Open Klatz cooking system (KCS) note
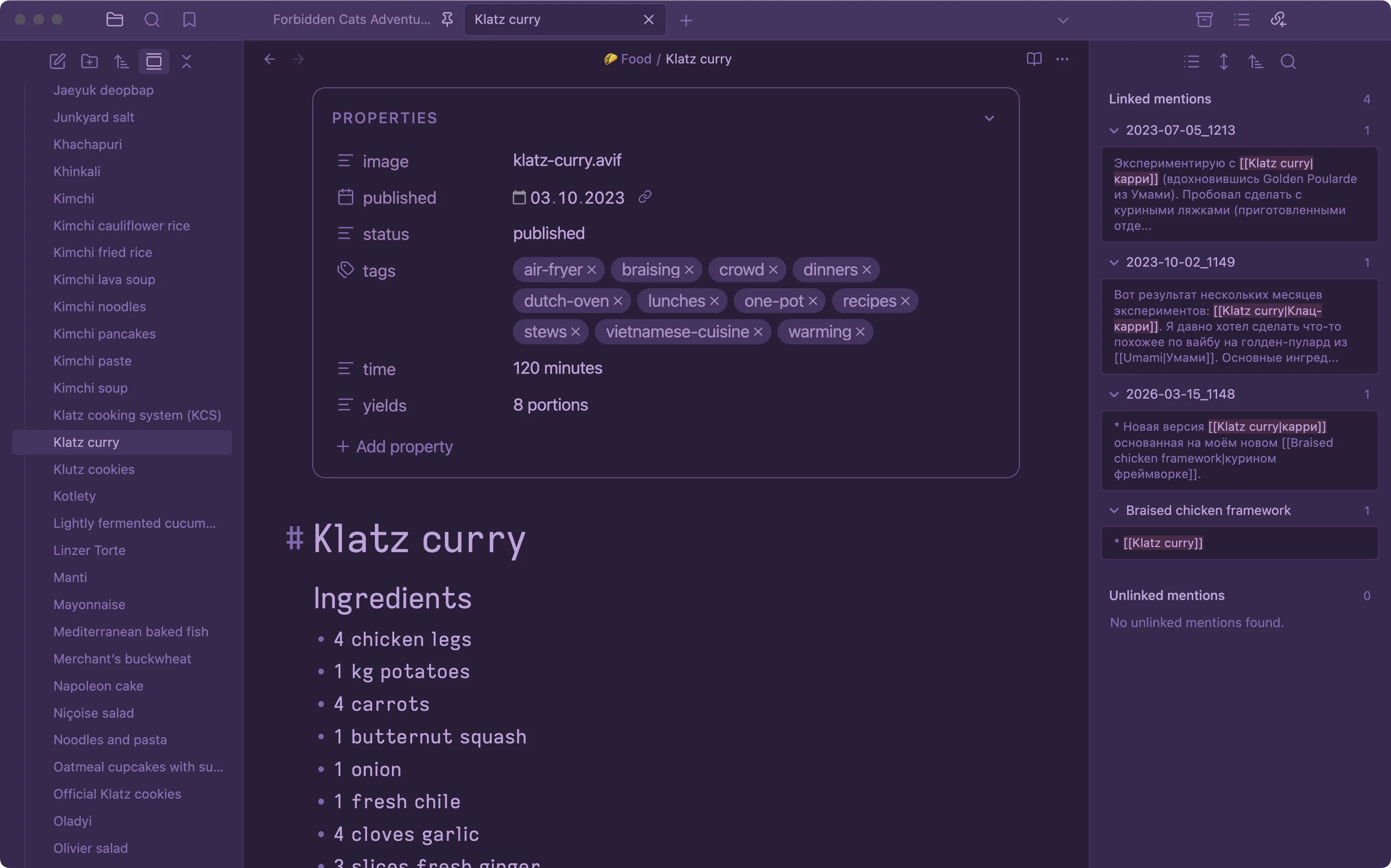1391x868 pixels. pyautogui.click(x=137, y=415)
